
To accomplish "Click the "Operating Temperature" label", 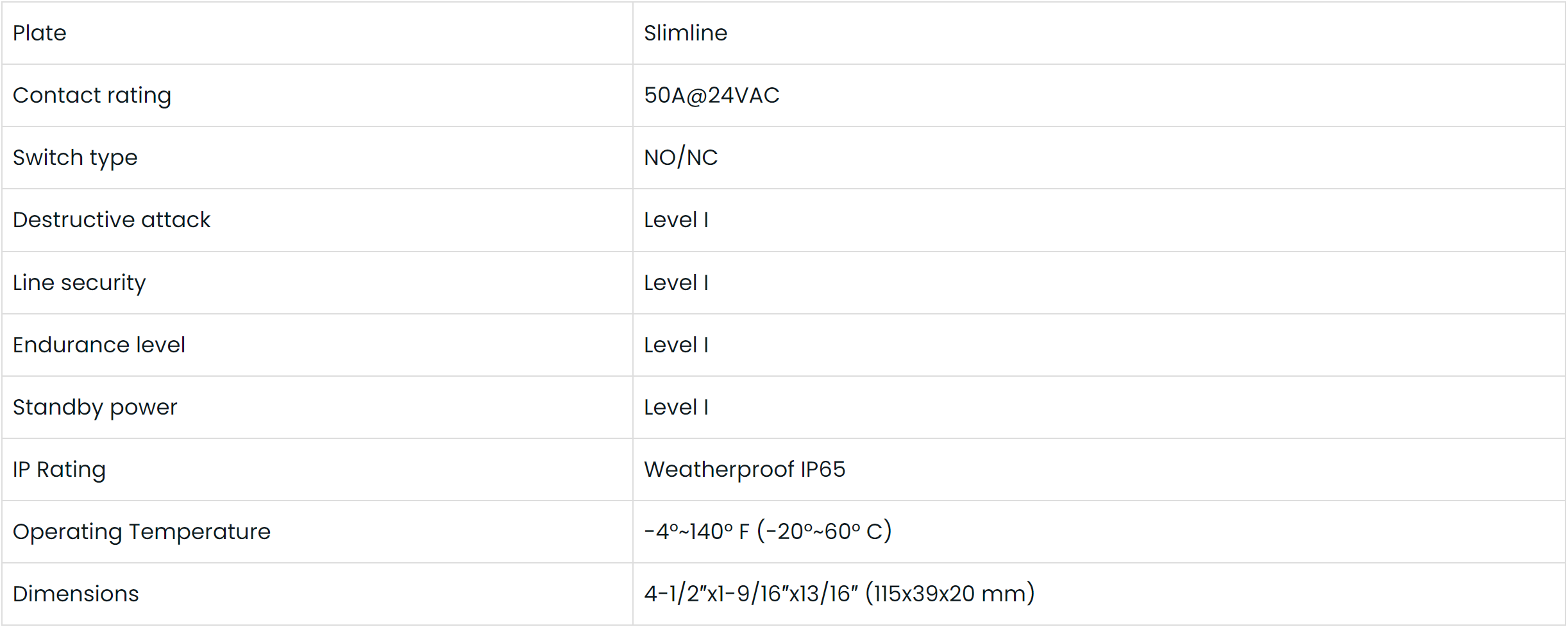I will tap(142, 532).
